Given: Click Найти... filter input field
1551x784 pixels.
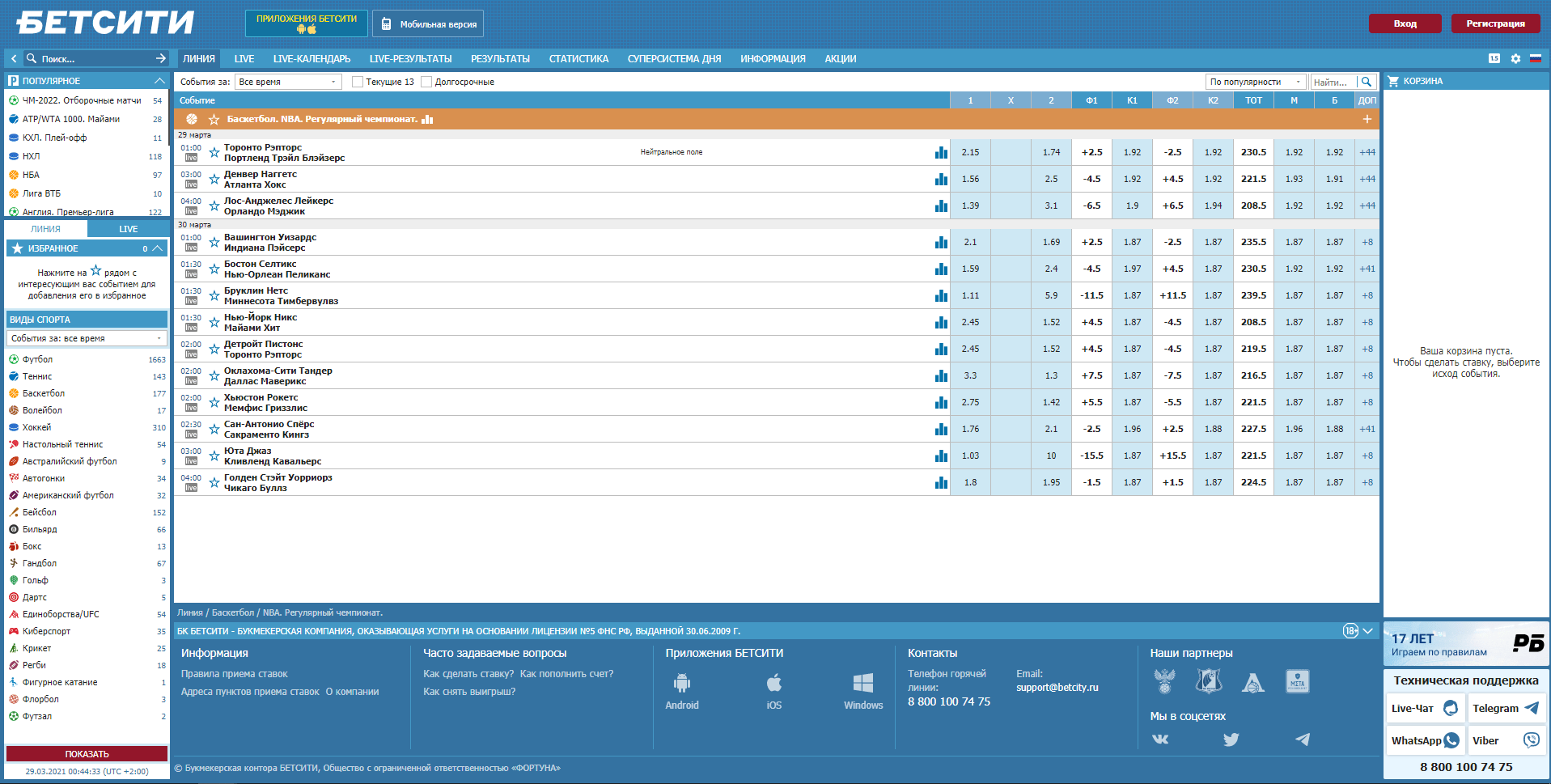Looking at the screenshot, I should click(x=1333, y=82).
